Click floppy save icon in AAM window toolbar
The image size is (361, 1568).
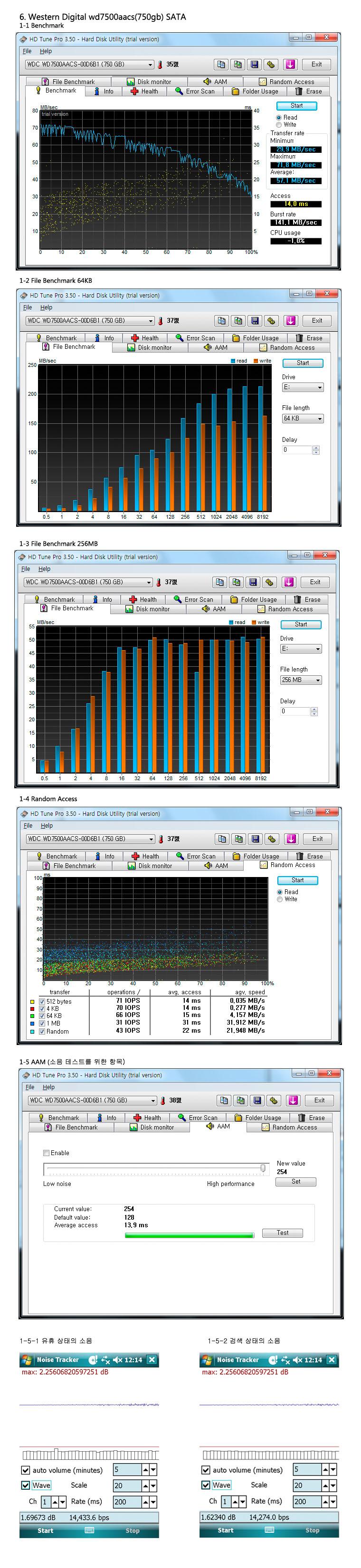point(257,1101)
